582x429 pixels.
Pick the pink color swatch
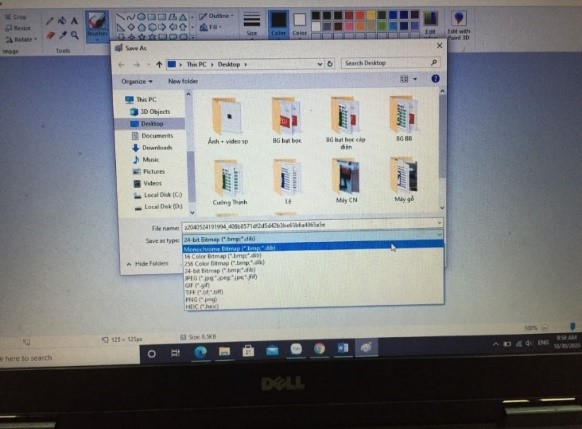point(349,26)
